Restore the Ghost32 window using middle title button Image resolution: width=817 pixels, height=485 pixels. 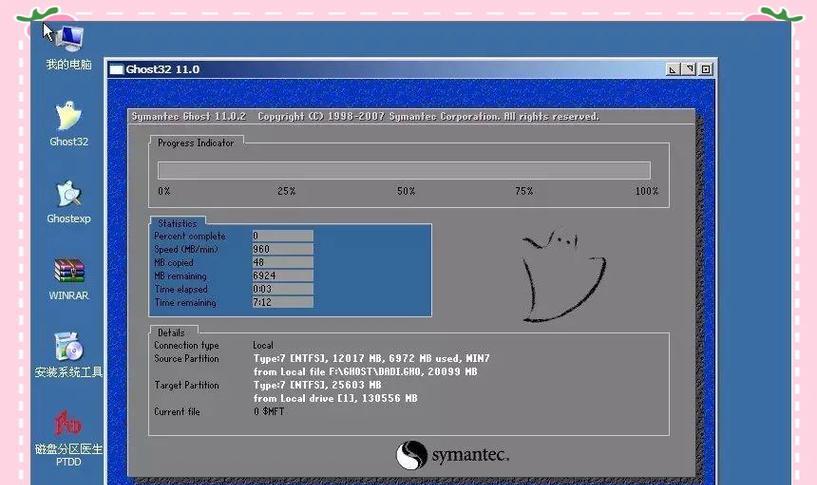(689, 69)
